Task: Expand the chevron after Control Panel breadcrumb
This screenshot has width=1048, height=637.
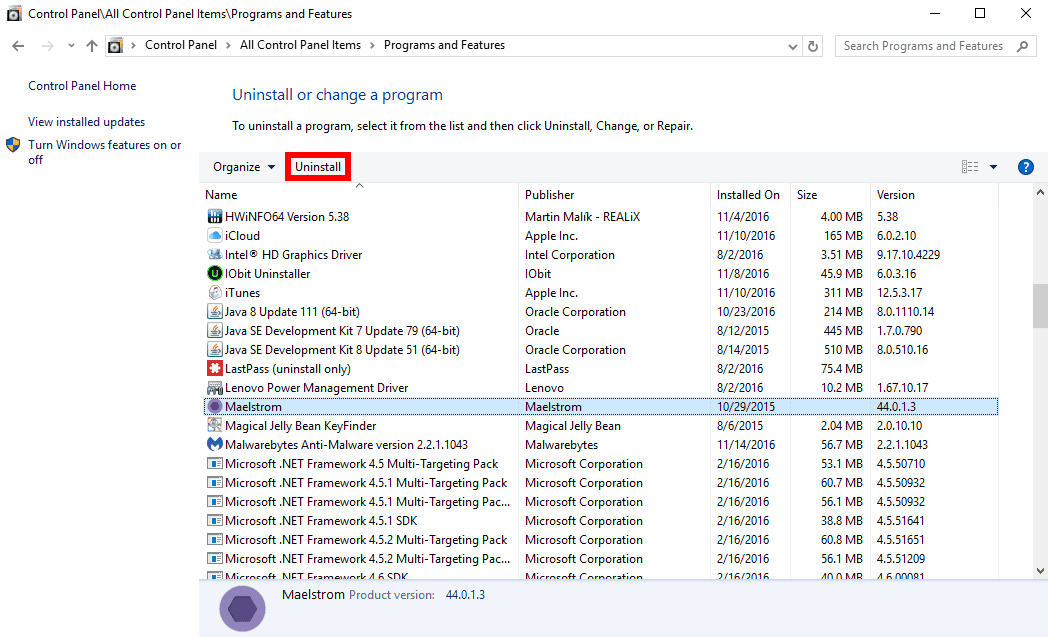Action: (x=229, y=45)
